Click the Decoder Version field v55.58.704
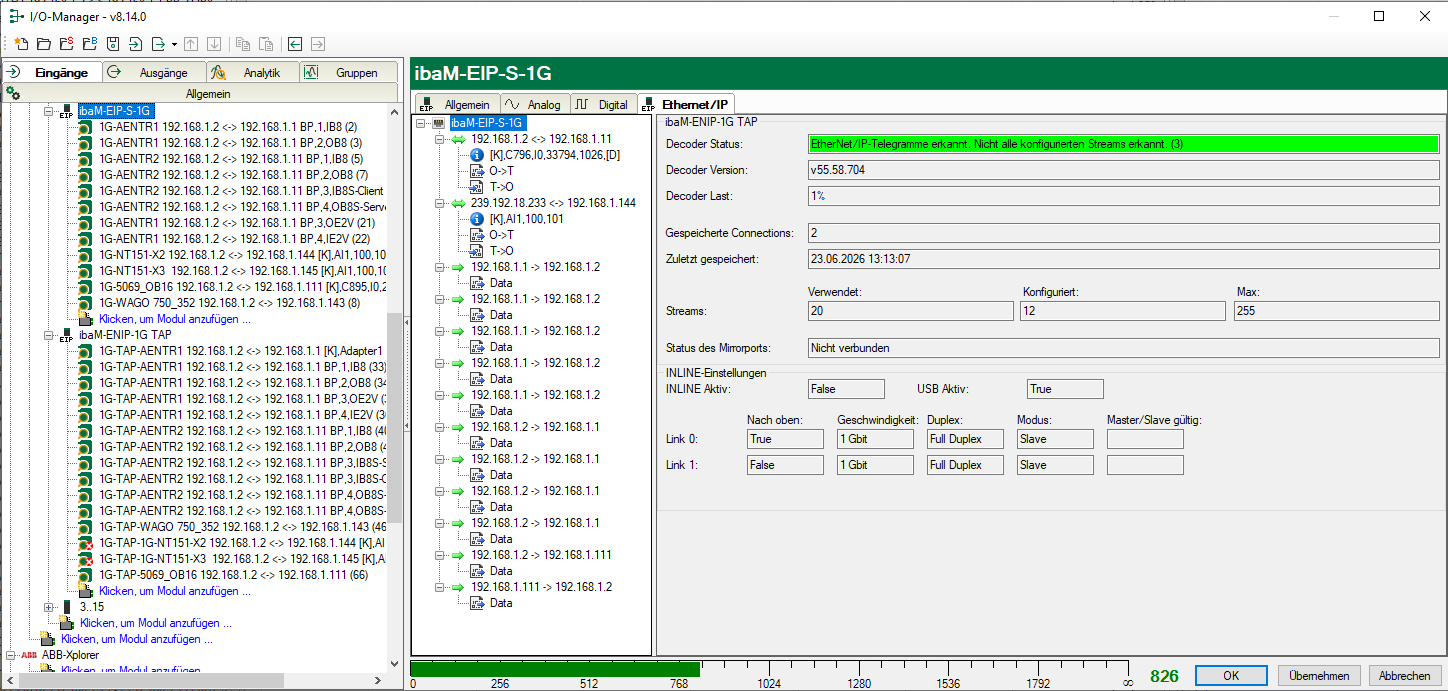Image resolution: width=1448 pixels, height=691 pixels. tap(1123, 170)
